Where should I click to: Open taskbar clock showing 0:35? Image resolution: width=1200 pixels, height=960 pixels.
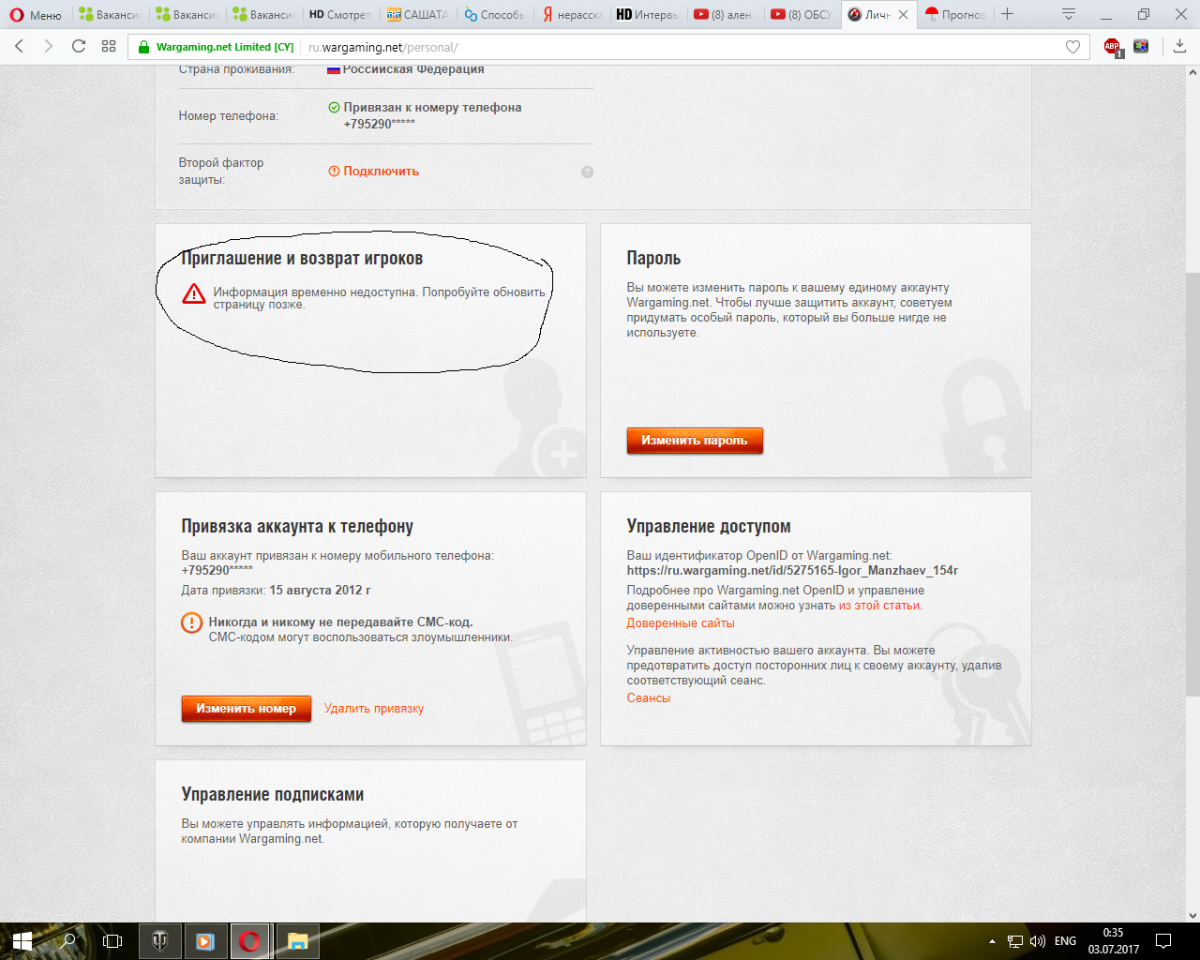tap(1113, 941)
